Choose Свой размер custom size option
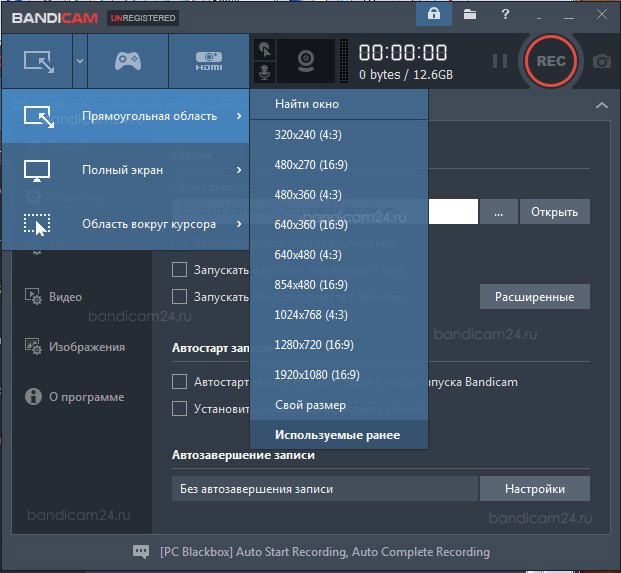Screen dimensions: 621x573 339,405
